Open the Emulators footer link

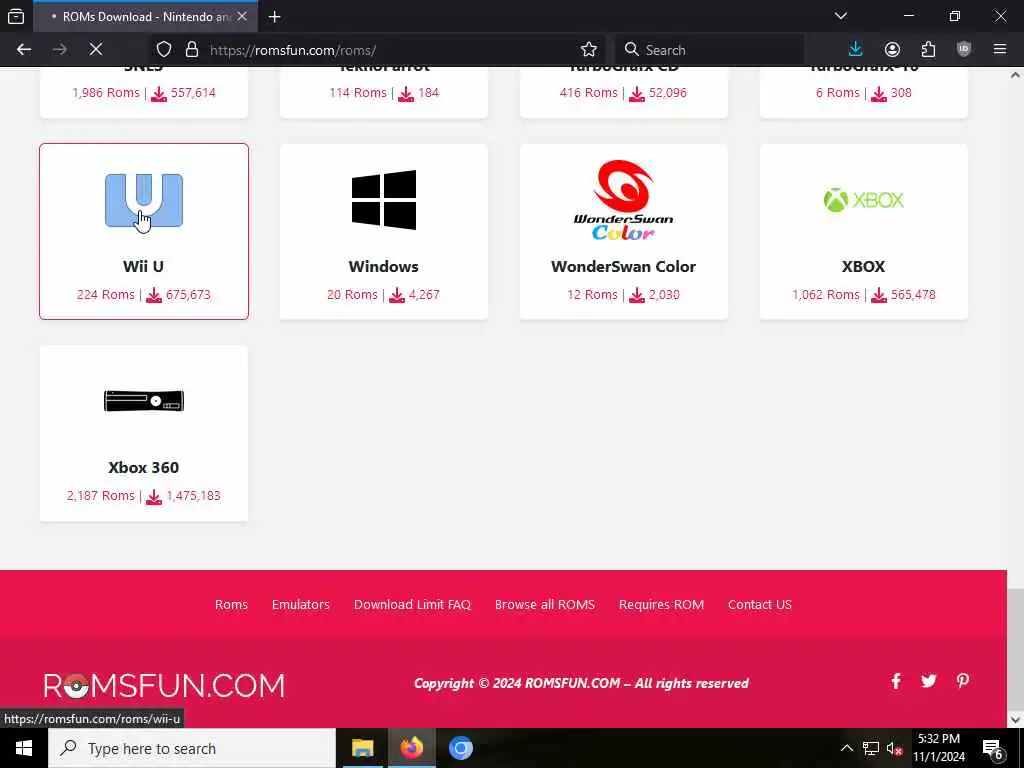tap(300, 605)
